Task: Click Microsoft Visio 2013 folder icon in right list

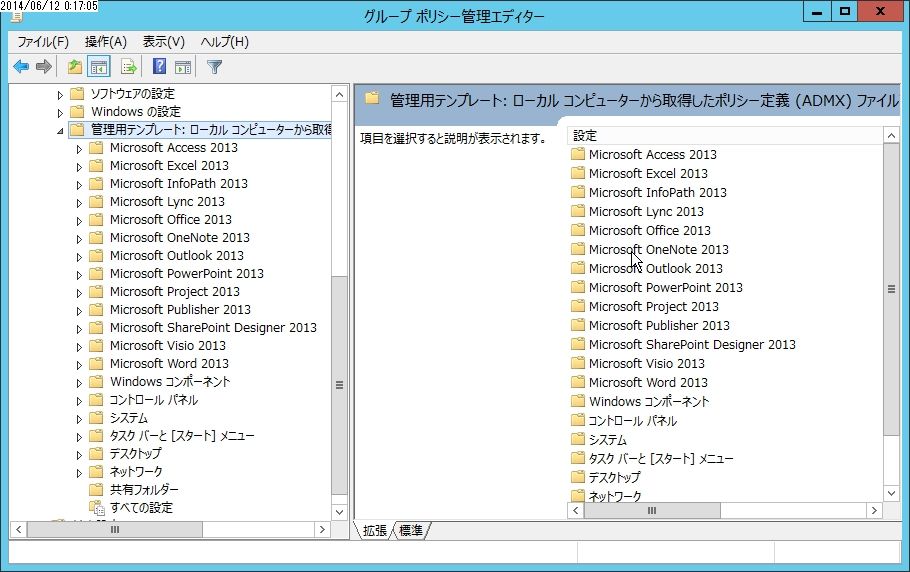Action: 577,363
